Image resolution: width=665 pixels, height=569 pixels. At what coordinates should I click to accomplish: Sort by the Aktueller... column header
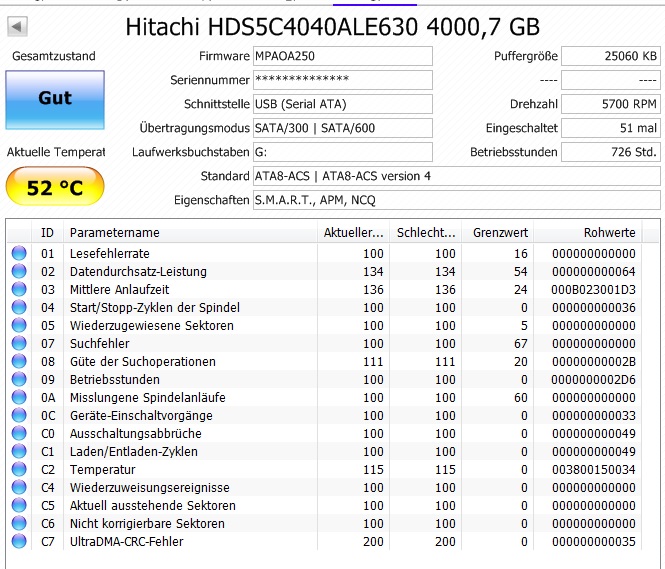pos(353,232)
